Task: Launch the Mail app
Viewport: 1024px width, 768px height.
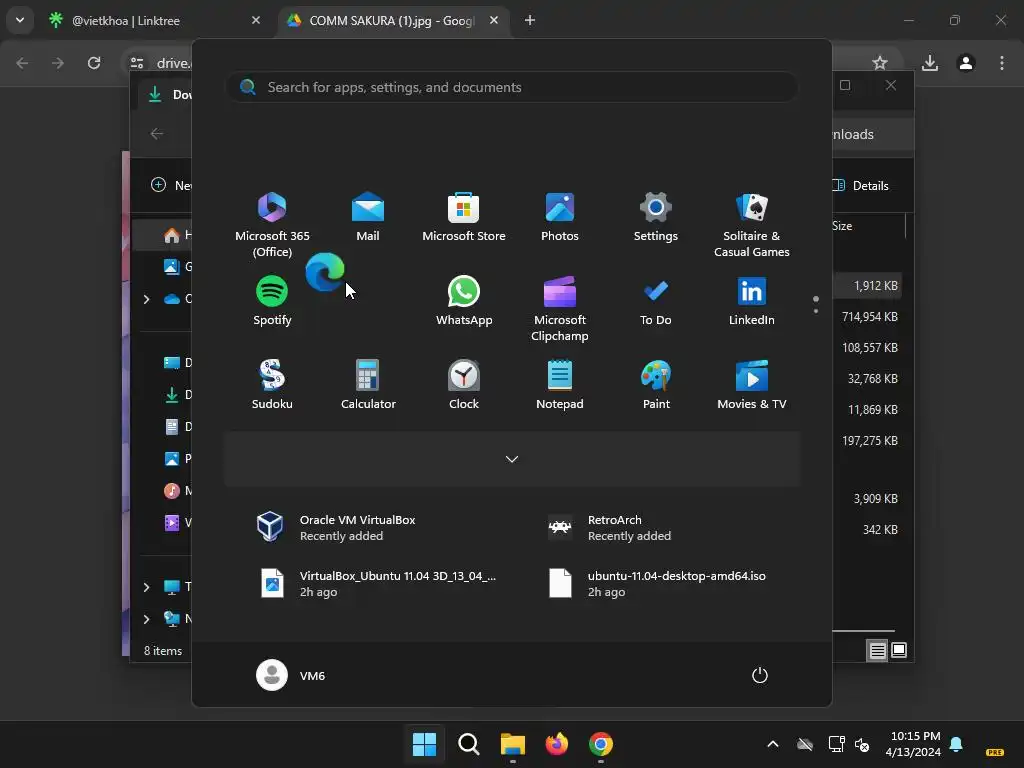Action: click(x=368, y=217)
